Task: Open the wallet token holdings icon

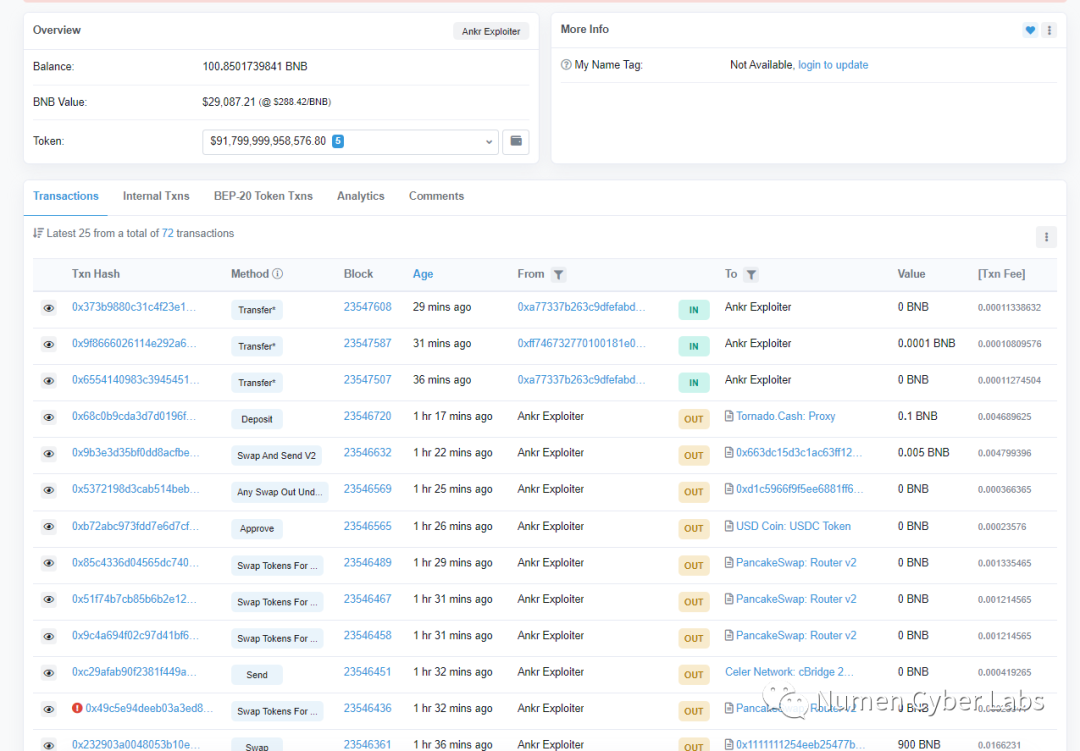Action: (516, 141)
